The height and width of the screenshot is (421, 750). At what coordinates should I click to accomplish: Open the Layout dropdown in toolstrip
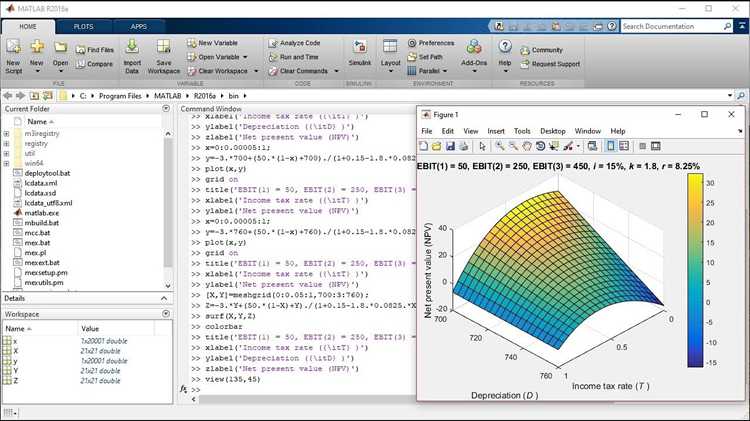[x=390, y=56]
